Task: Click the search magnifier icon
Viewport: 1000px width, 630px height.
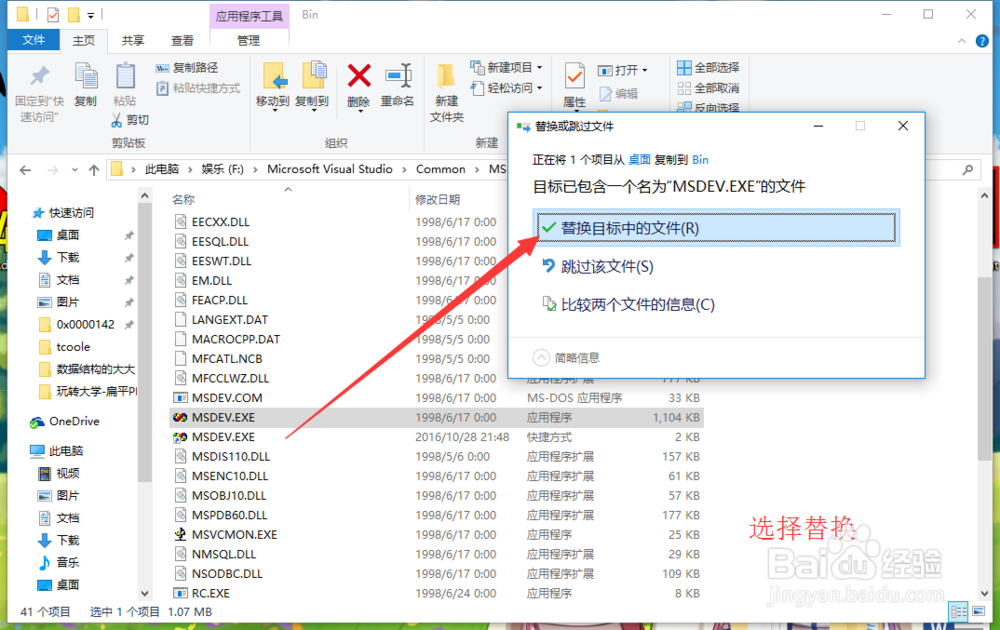Action: 967,170
